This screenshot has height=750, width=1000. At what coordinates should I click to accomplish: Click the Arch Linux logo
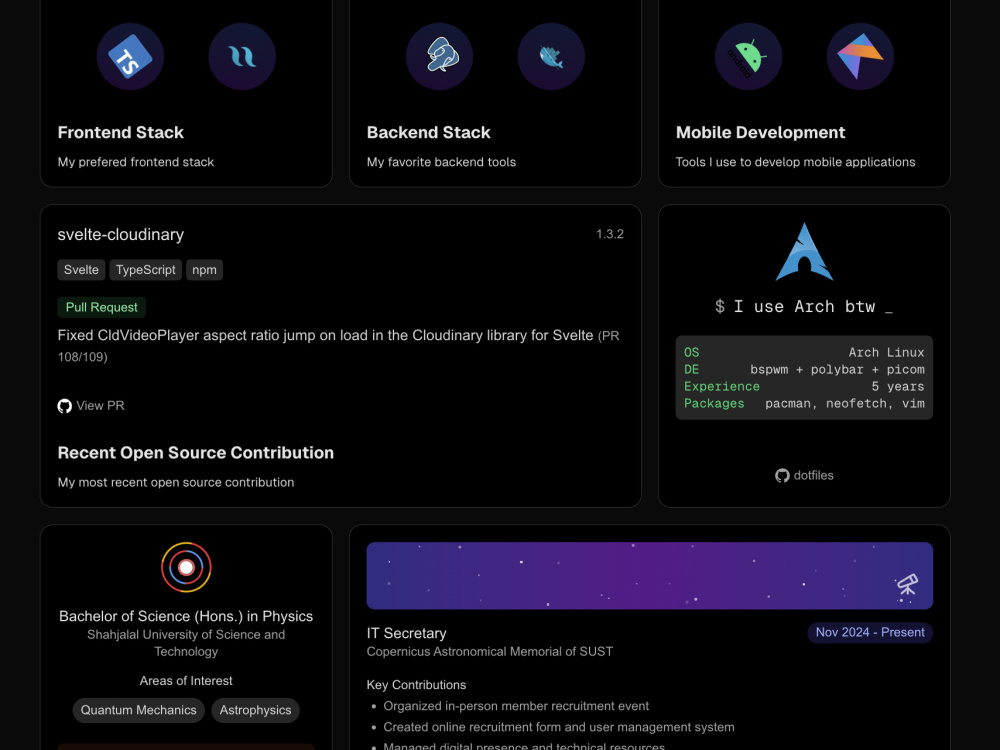click(804, 251)
